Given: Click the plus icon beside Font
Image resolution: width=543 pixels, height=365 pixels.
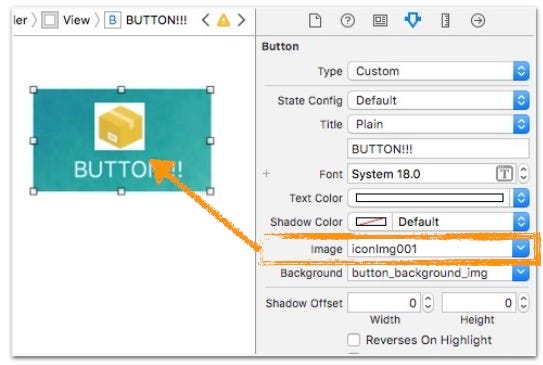Looking at the screenshot, I should [266, 173].
